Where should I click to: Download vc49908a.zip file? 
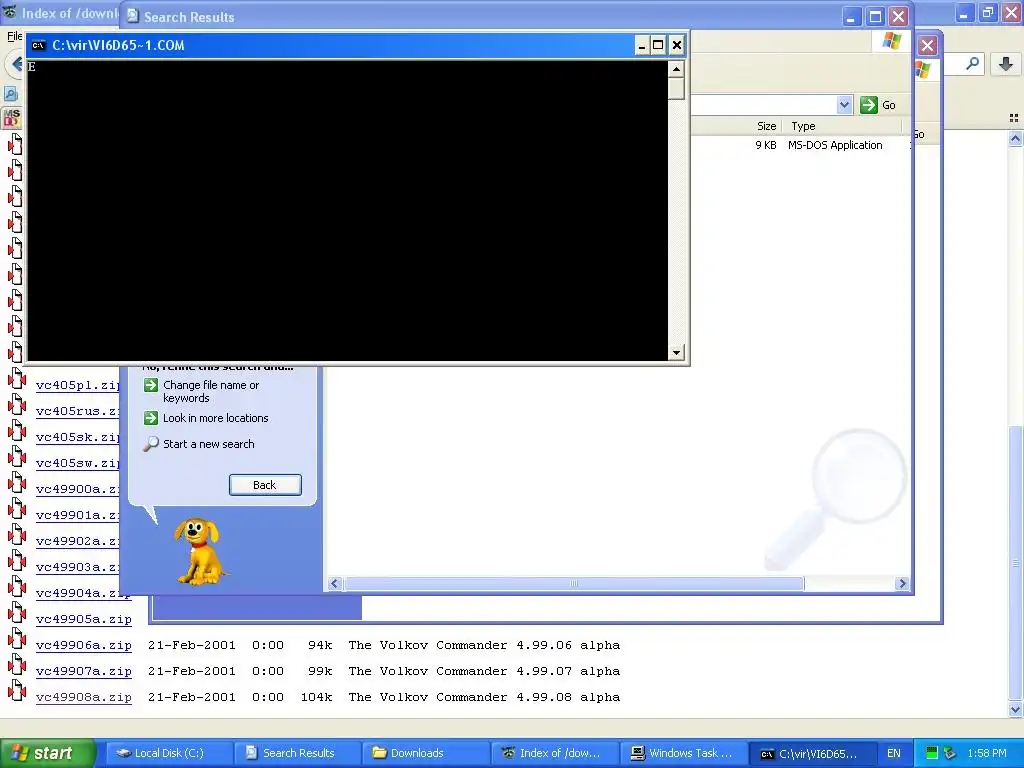(x=84, y=697)
